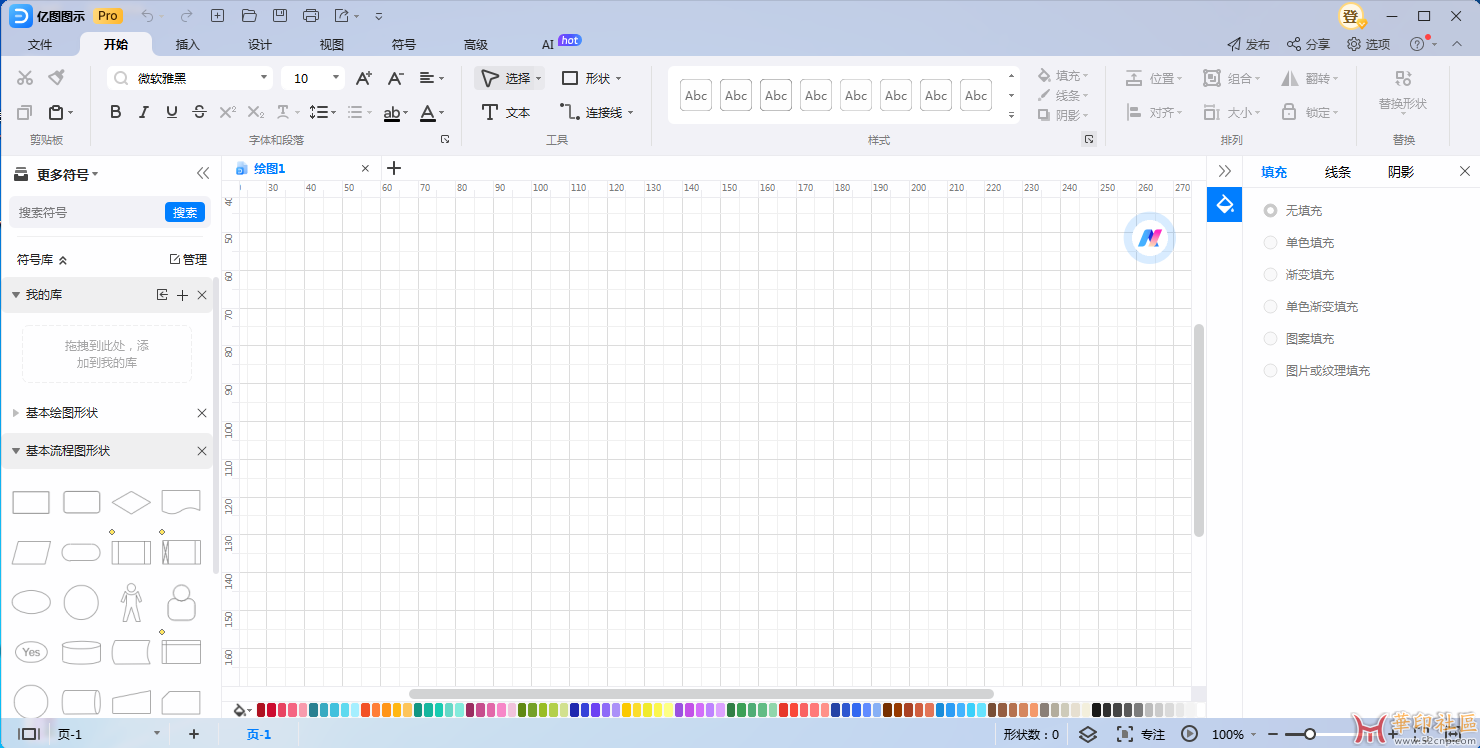
Task: Select Pattern Fill (图案填充) option
Action: (1299, 339)
